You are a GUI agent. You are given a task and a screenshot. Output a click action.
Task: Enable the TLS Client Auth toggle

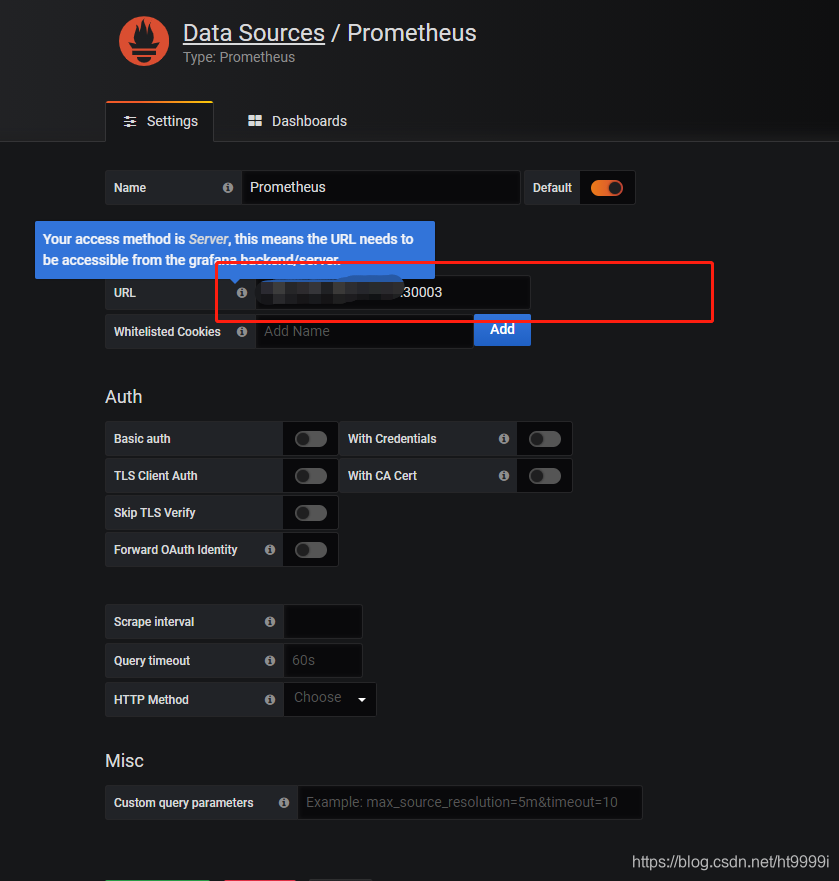[x=311, y=476]
